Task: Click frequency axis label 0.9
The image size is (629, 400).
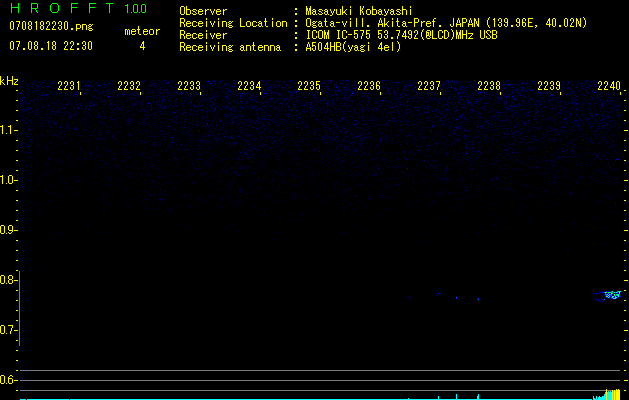Action: pyautogui.click(x=9, y=230)
